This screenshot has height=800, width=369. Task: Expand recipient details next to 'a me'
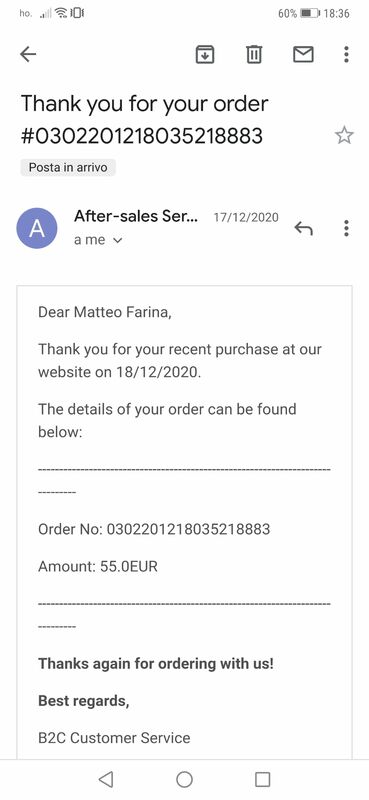pyautogui.click(x=117, y=240)
